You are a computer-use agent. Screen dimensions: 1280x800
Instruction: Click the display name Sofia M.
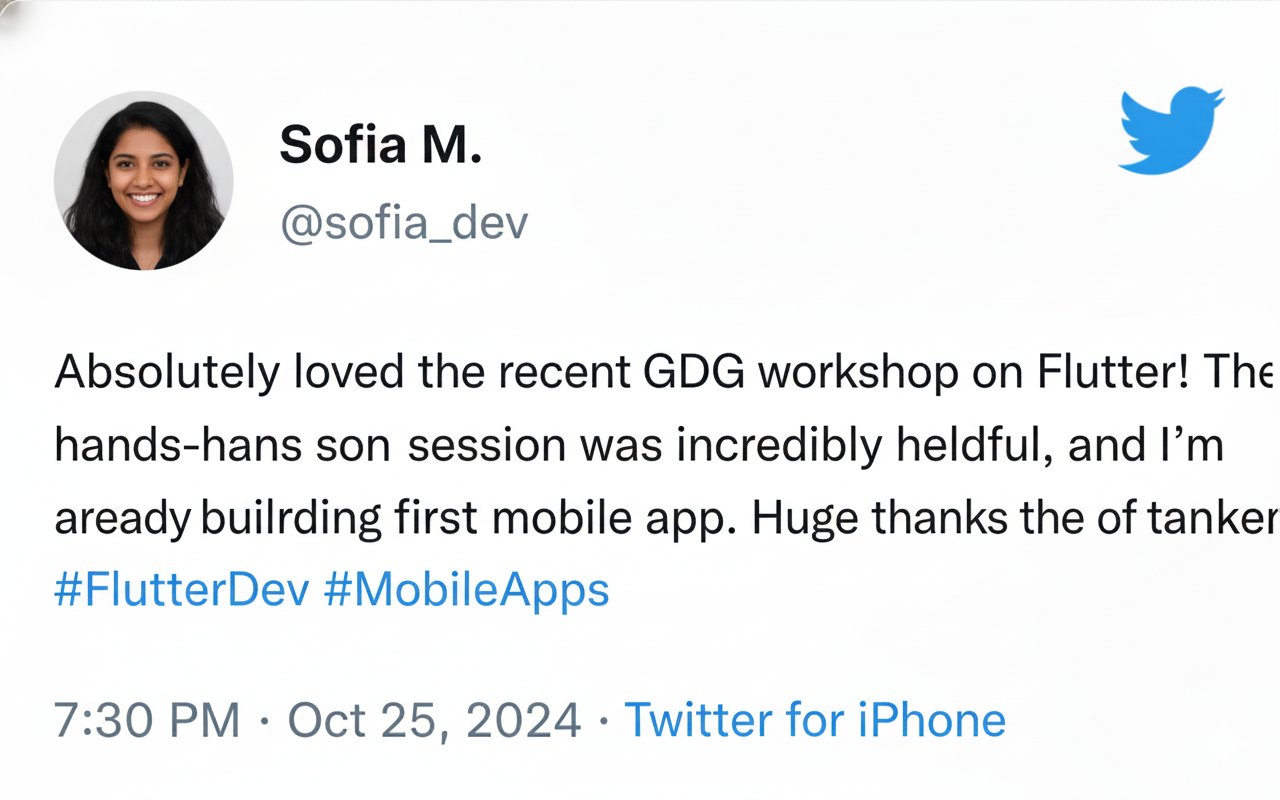pos(380,144)
